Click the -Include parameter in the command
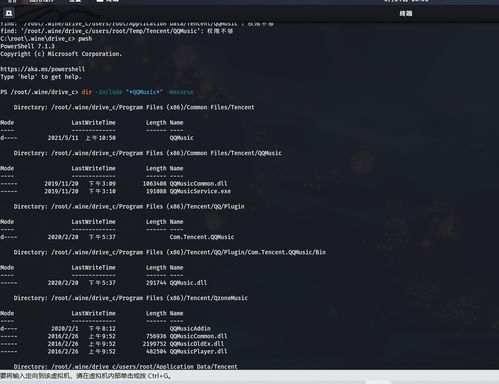The image size is (499, 384). 109,92
